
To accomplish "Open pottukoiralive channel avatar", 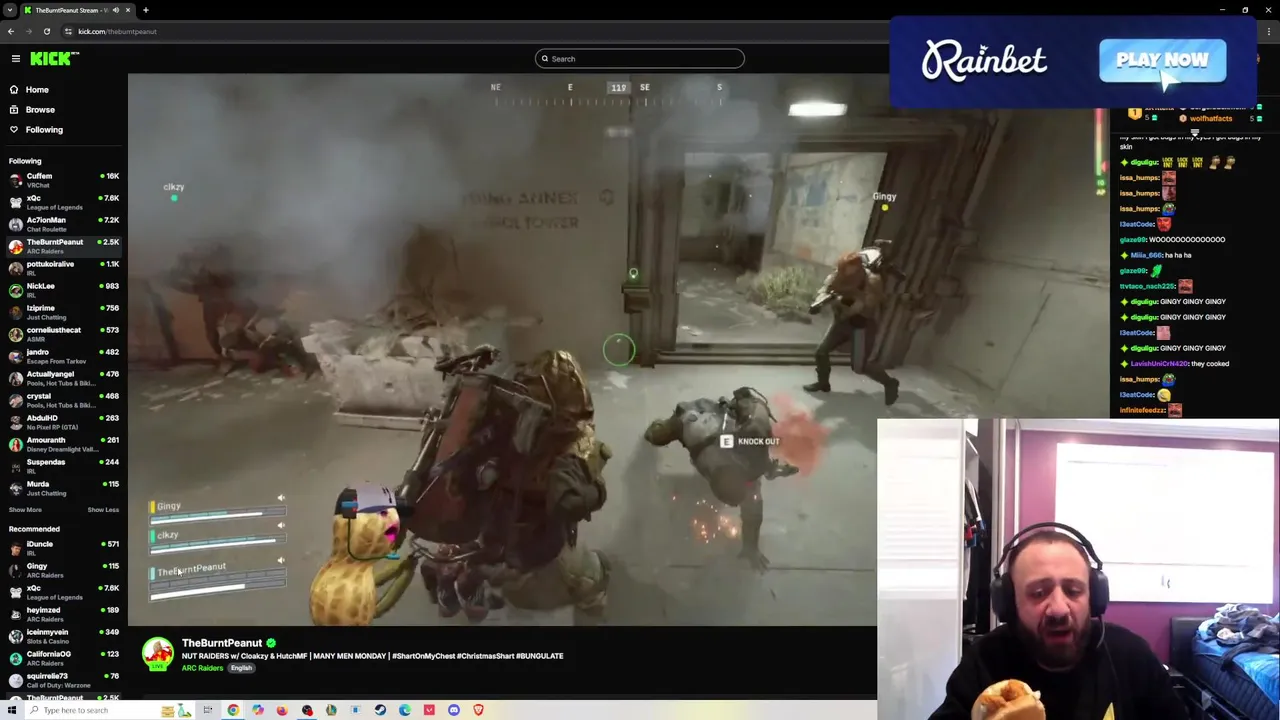I will pos(15,268).
